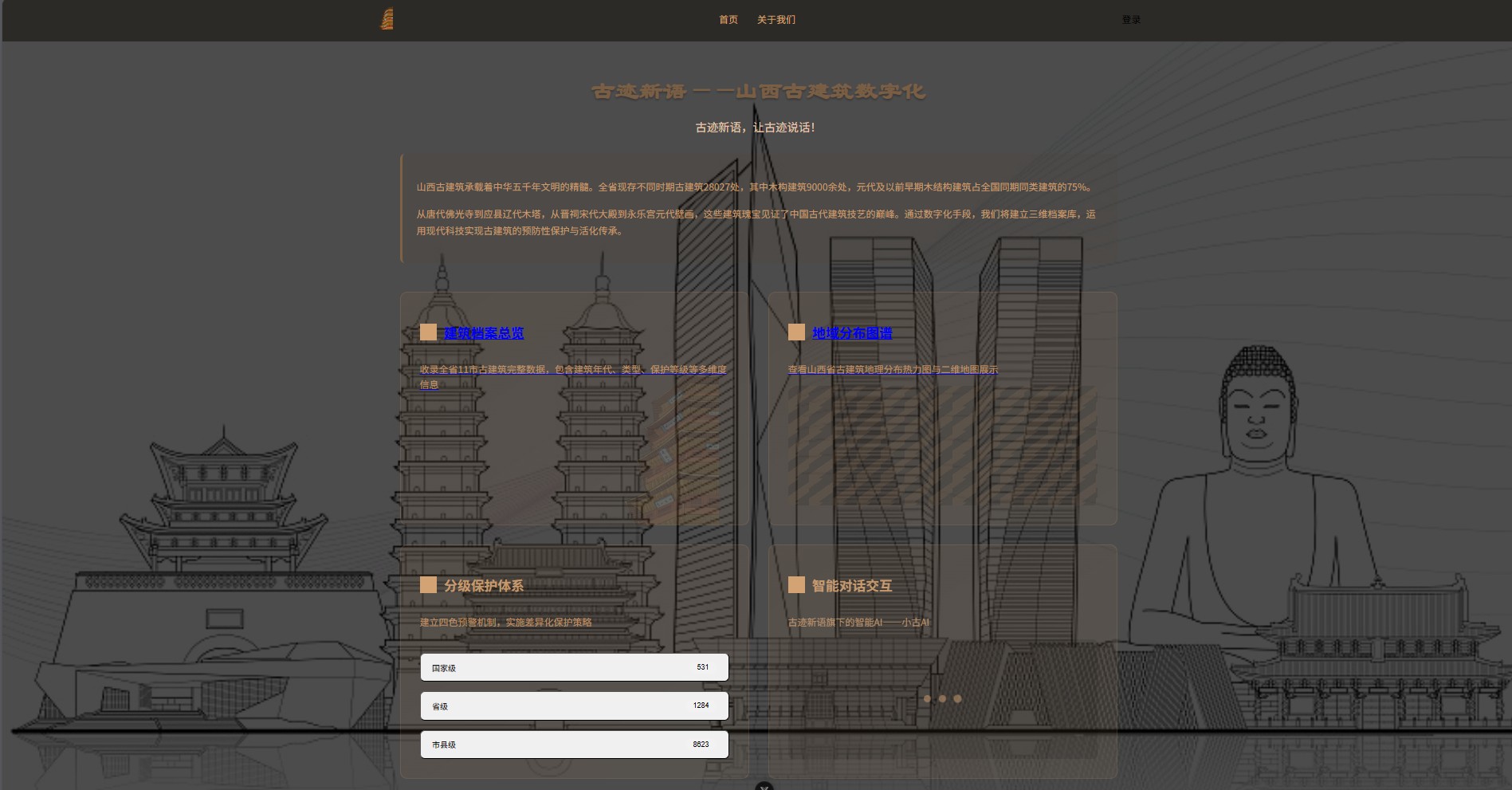
Task: Click the three-dot loading indicator in AI card
Action: point(942,699)
